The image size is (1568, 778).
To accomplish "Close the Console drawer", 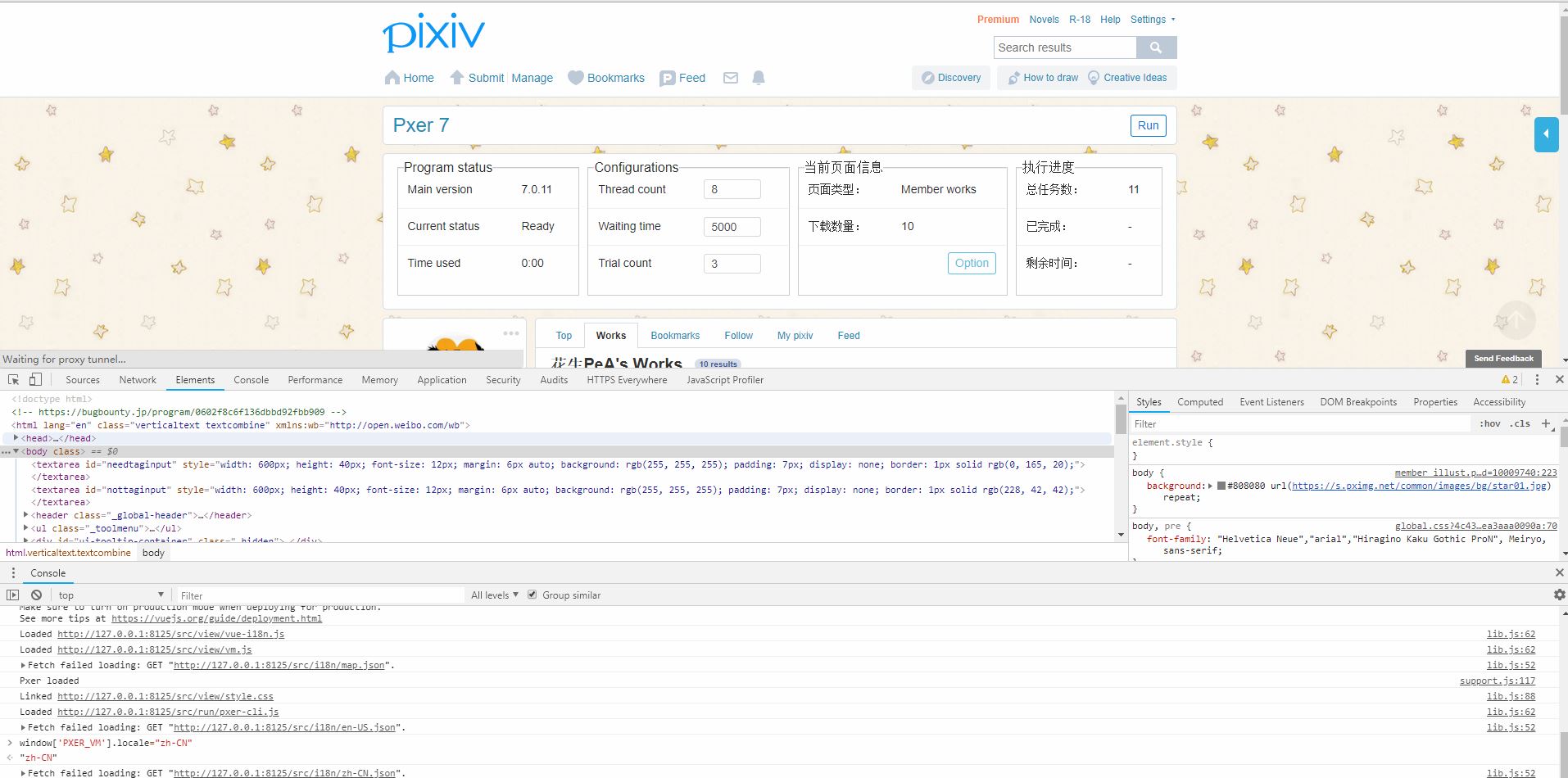I will click(1559, 572).
